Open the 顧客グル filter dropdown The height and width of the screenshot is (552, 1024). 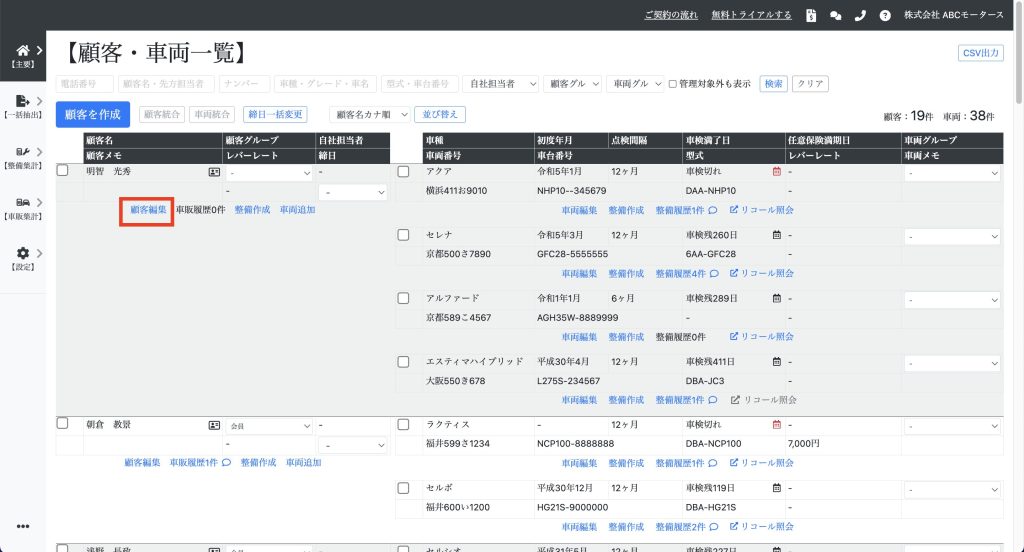pos(572,84)
